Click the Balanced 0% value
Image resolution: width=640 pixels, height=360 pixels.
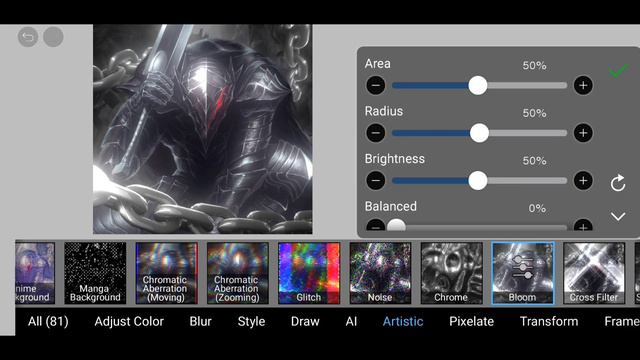coord(537,209)
